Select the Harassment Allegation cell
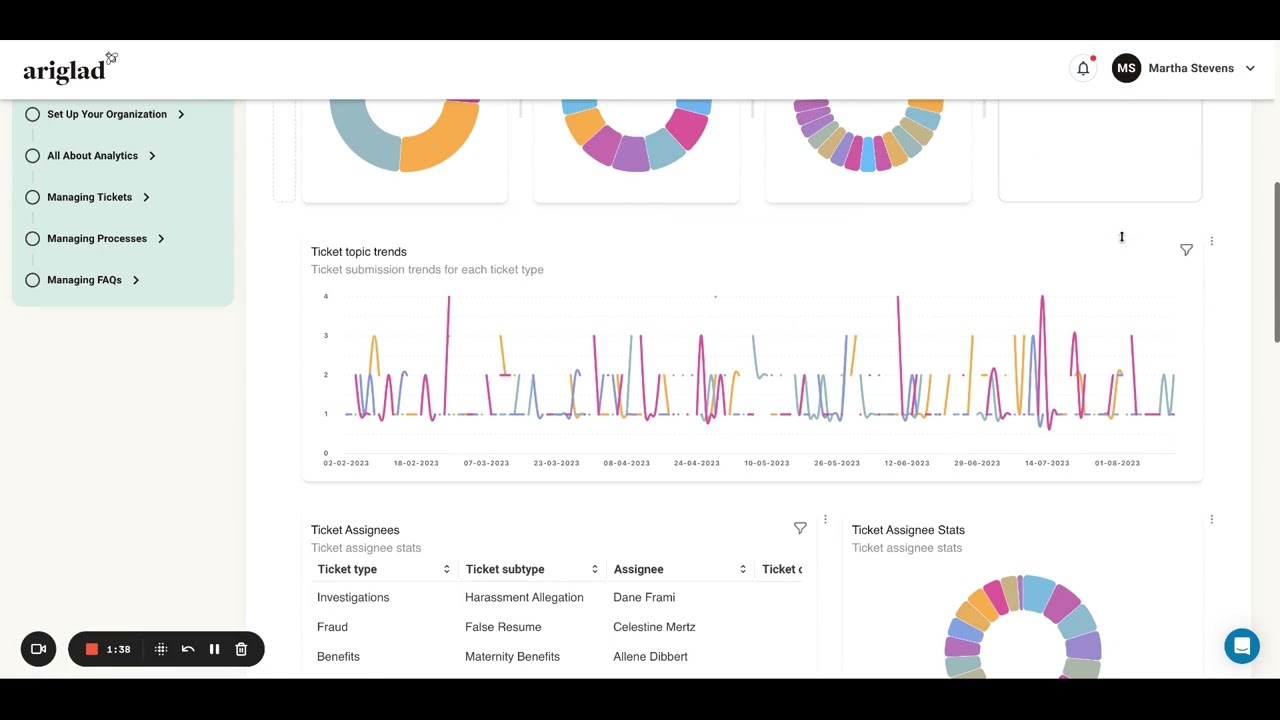Image resolution: width=1280 pixels, height=720 pixels. click(x=524, y=597)
